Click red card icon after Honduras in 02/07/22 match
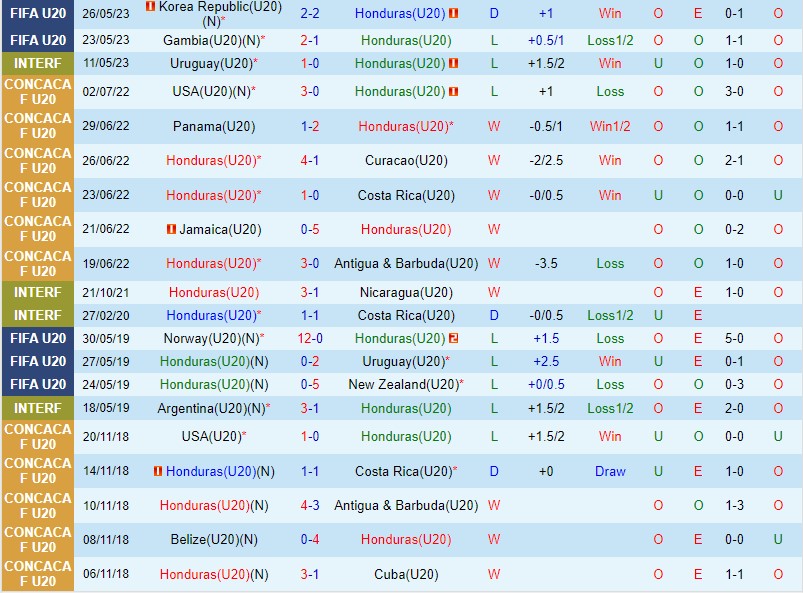 pyautogui.click(x=453, y=91)
